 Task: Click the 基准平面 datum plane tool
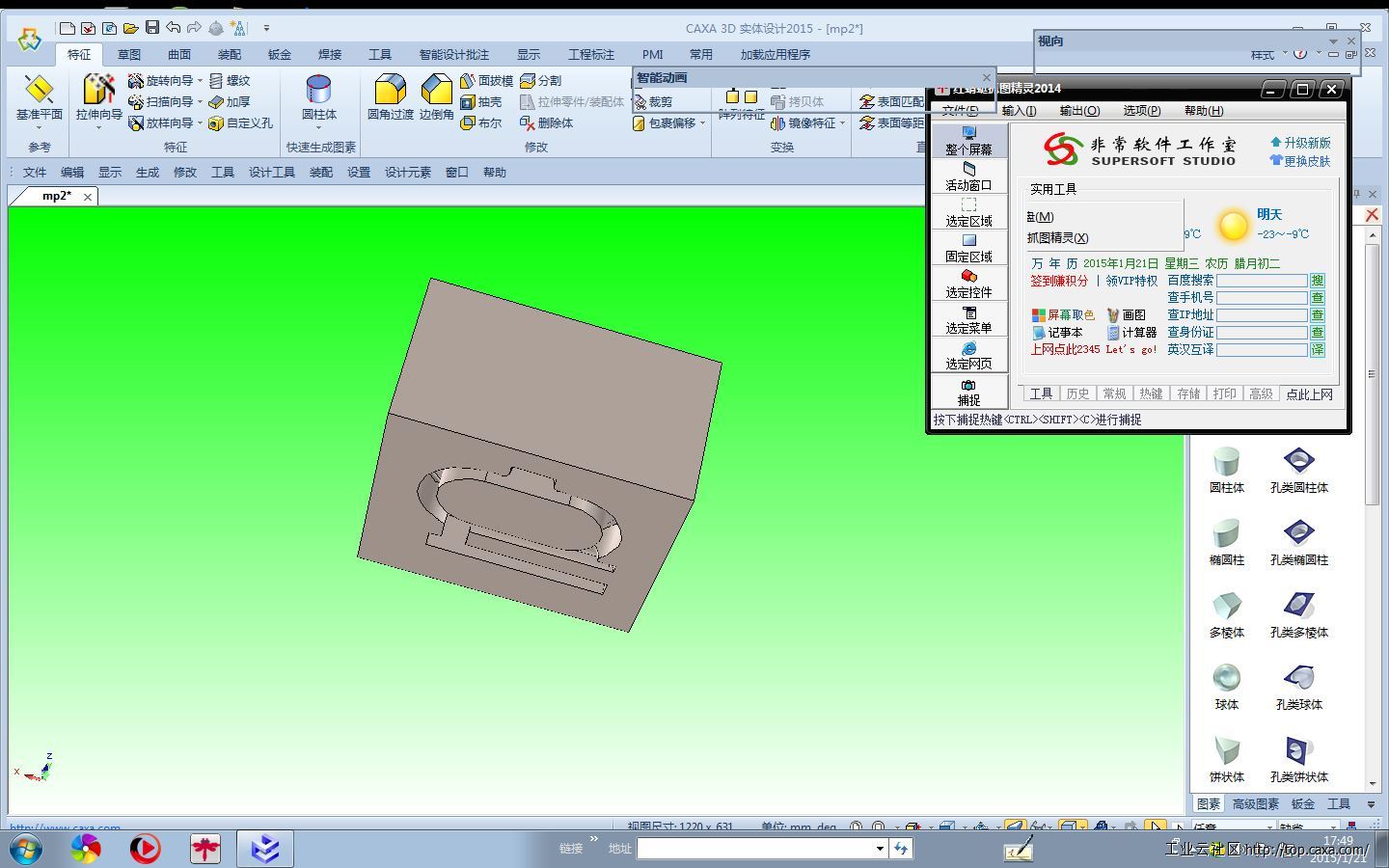point(39,98)
